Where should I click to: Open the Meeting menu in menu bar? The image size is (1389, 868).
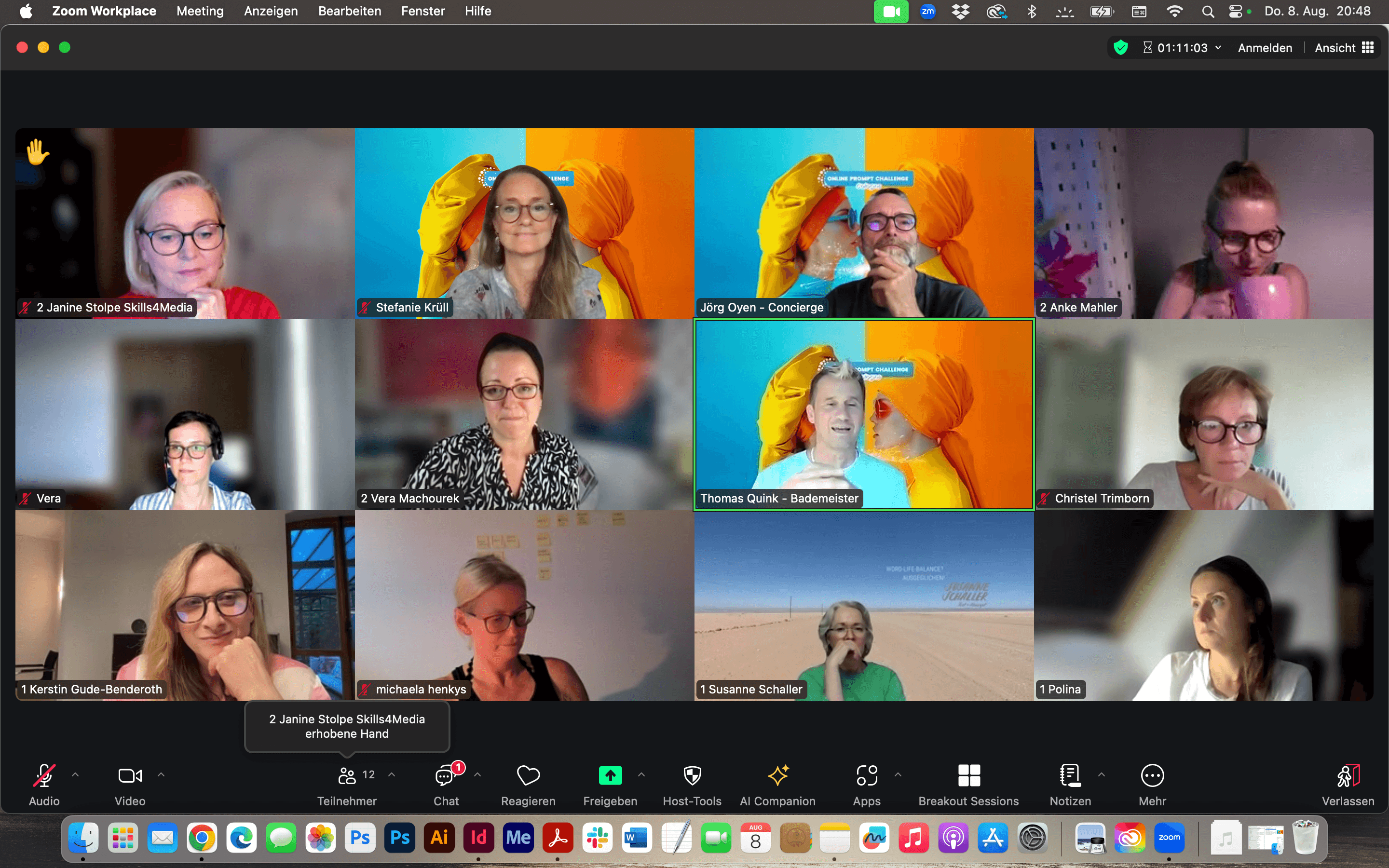click(x=200, y=11)
